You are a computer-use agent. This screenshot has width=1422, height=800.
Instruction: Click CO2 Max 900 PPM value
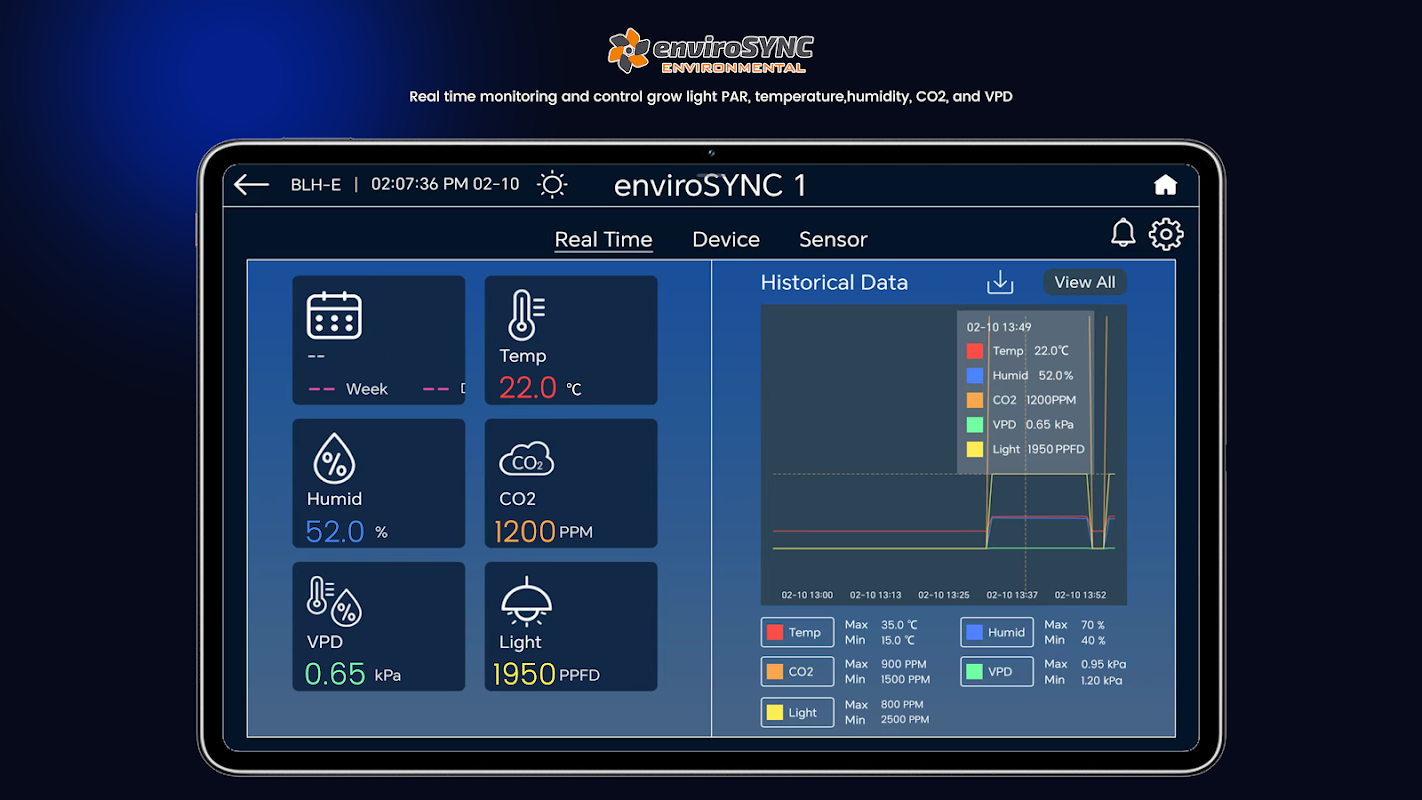pos(904,664)
